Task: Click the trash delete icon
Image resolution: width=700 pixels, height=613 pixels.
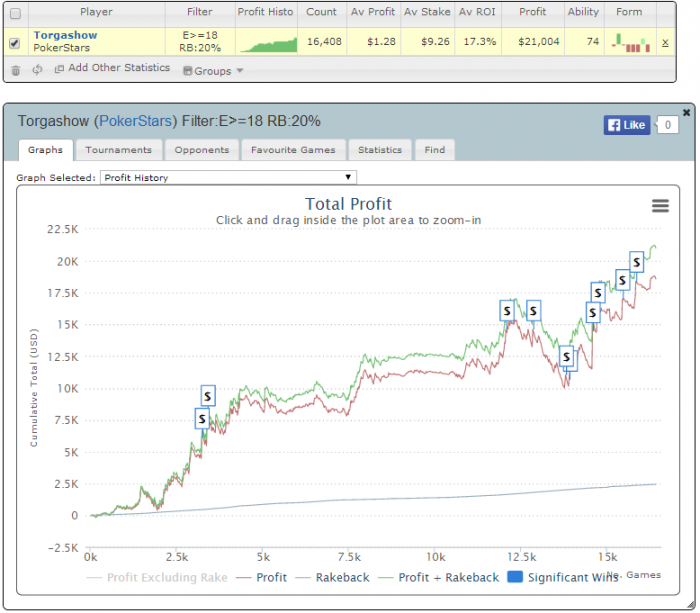Action: (x=16, y=70)
